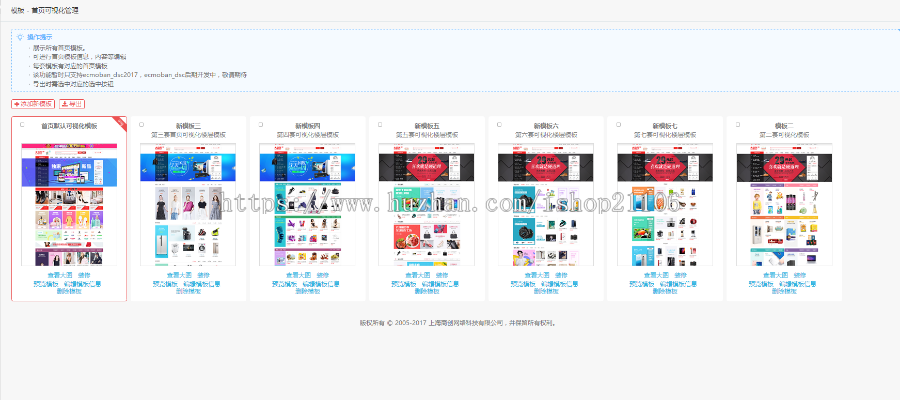This screenshot has height=400, width=900.
Task: Open the 新模板三 preview thumbnail
Action: point(188,205)
